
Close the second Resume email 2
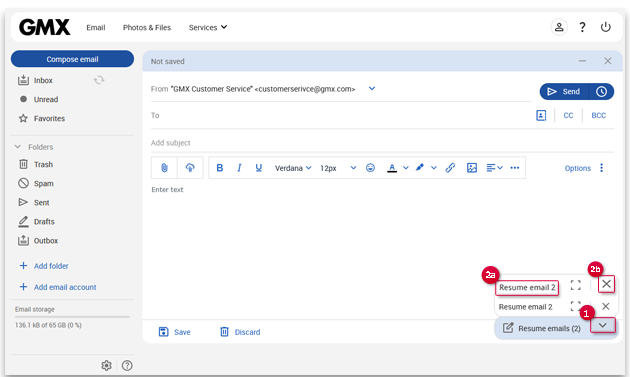605,306
